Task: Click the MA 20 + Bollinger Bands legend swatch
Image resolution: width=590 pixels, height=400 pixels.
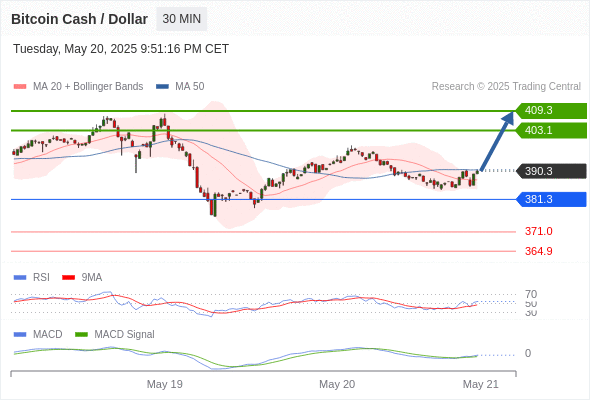Action: point(20,87)
